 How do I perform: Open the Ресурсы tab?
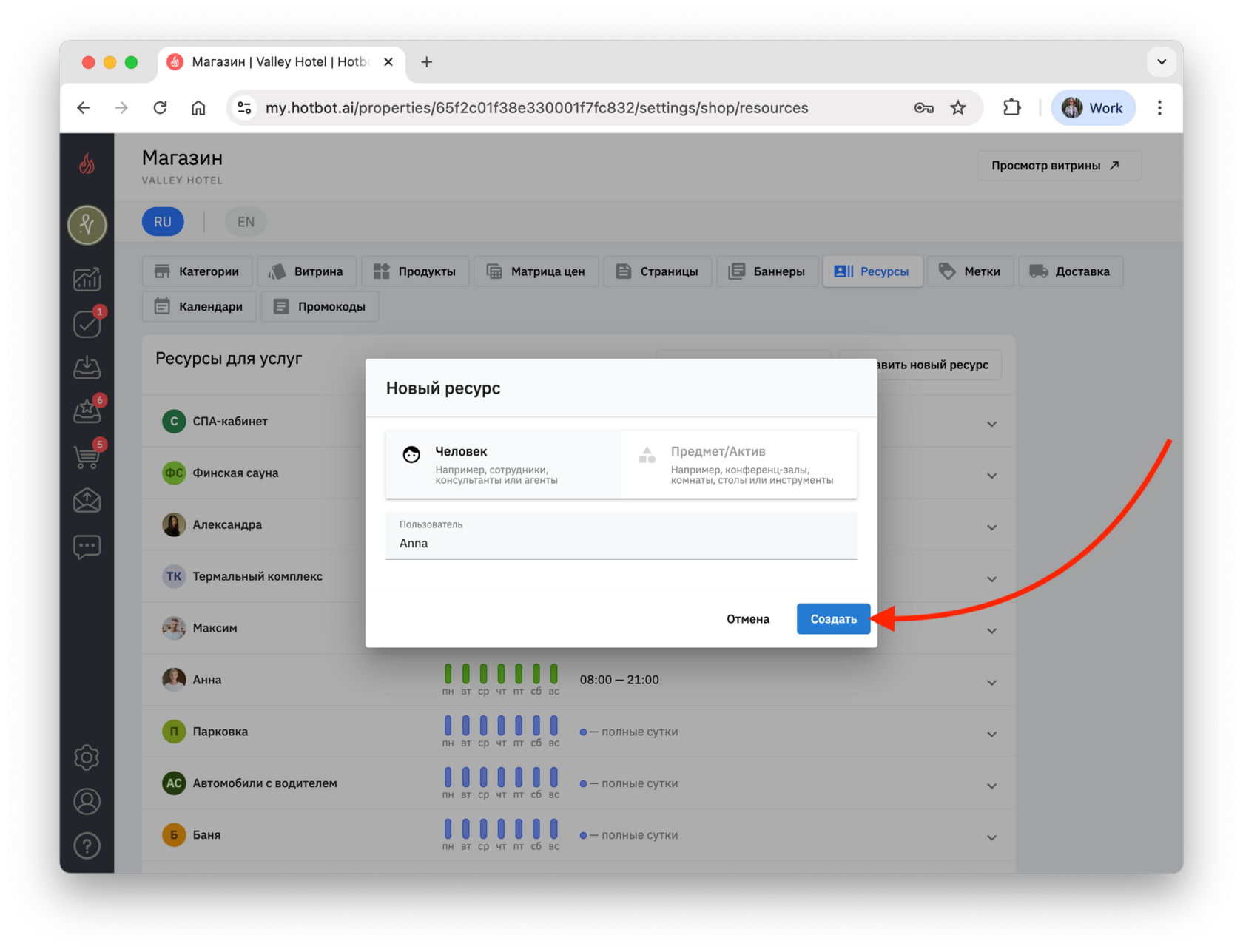point(872,271)
